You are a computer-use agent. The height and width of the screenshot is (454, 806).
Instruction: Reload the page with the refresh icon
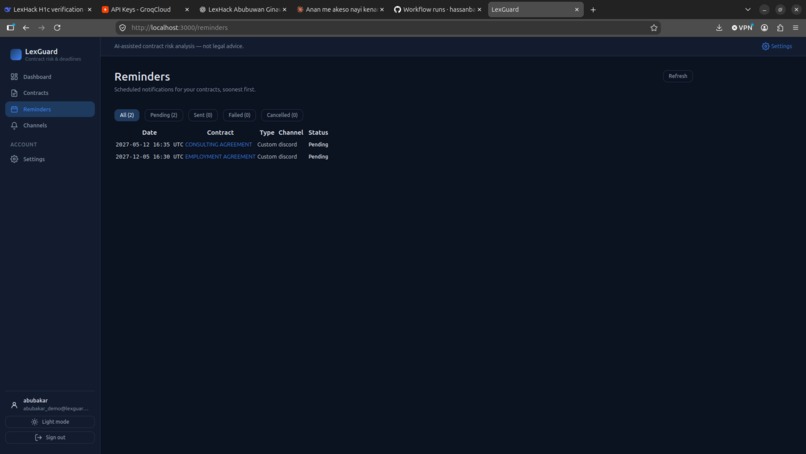point(57,28)
